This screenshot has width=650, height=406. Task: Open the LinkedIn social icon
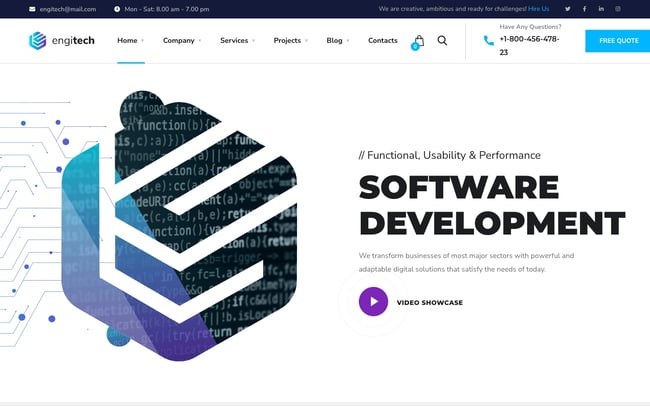click(x=600, y=9)
